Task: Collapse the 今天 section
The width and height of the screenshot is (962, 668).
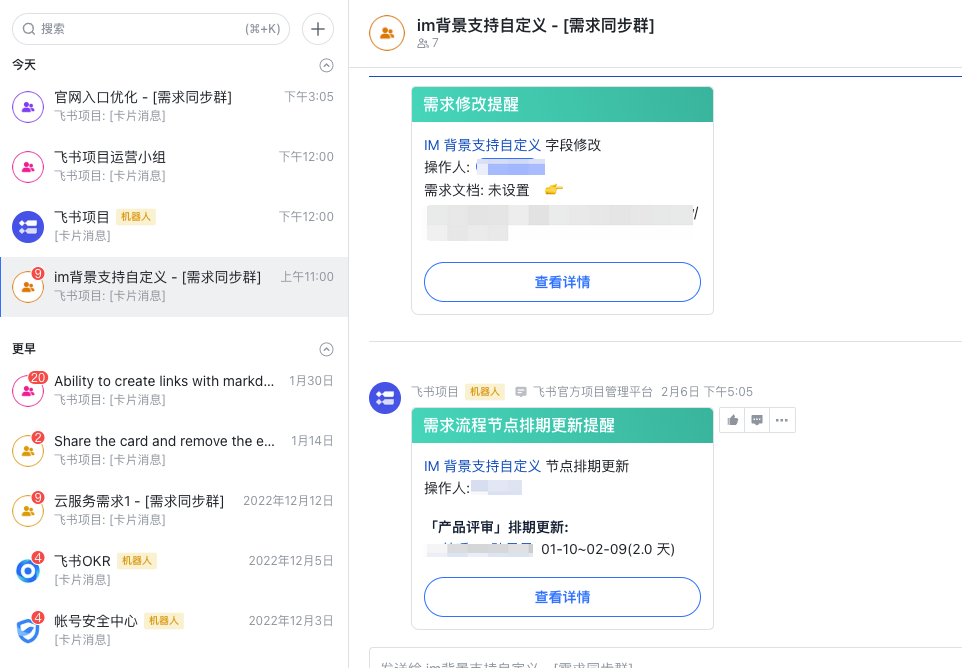Action: click(x=326, y=65)
